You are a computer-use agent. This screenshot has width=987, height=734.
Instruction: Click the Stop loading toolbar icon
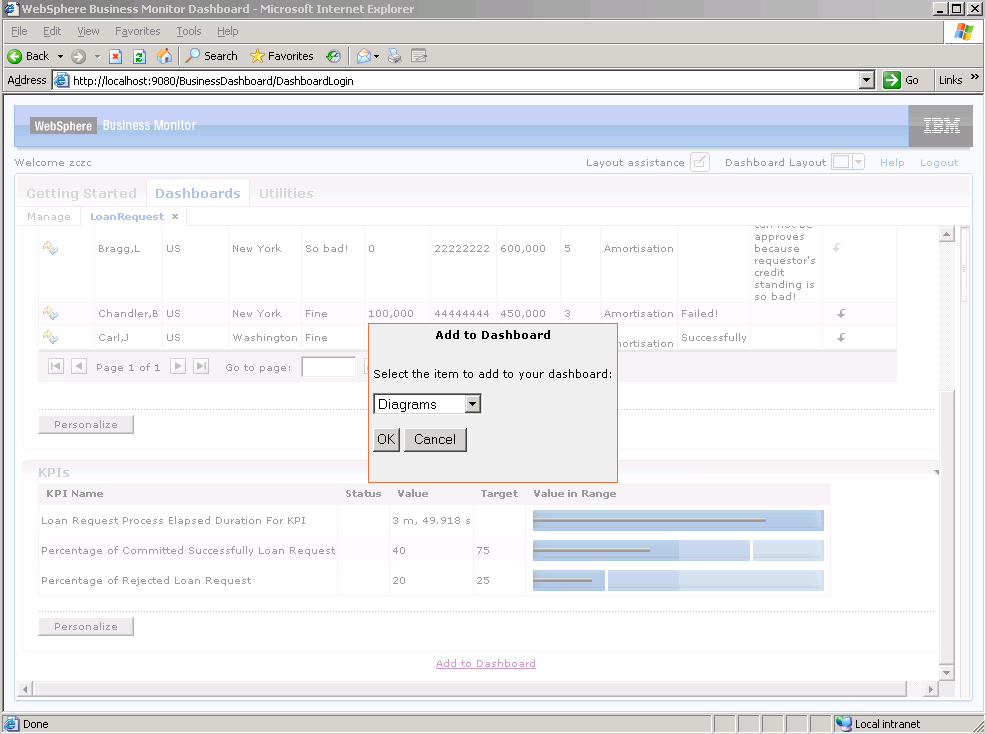(x=115, y=57)
